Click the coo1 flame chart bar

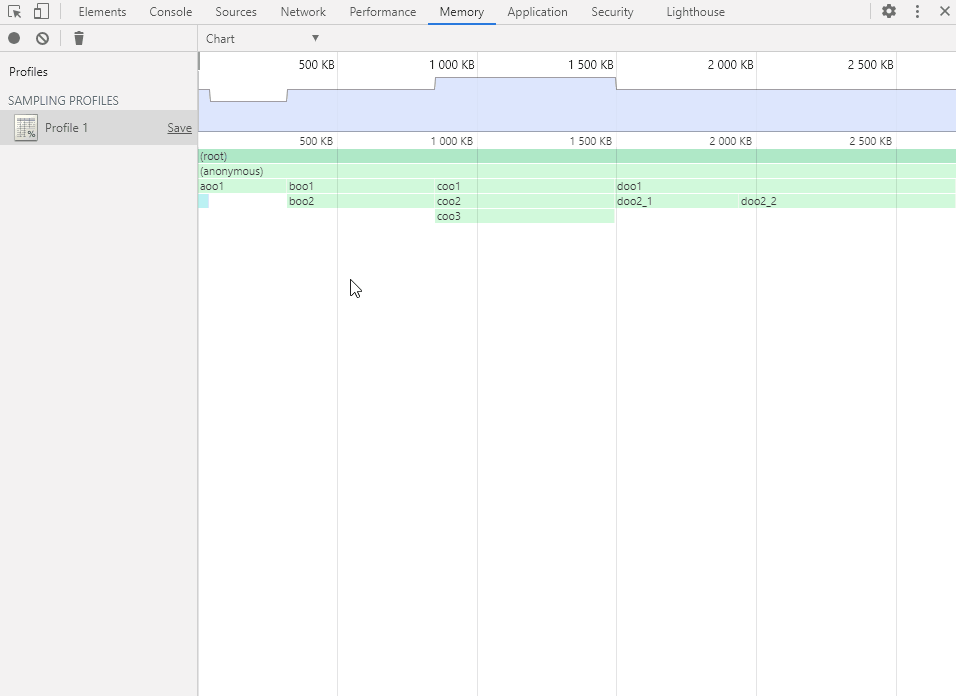[x=524, y=186]
